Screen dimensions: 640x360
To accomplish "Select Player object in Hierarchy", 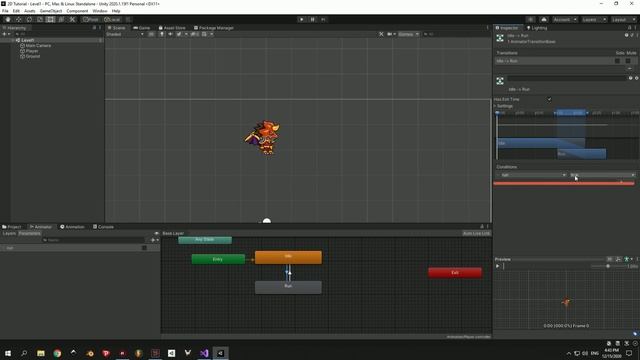I will pos(32,51).
